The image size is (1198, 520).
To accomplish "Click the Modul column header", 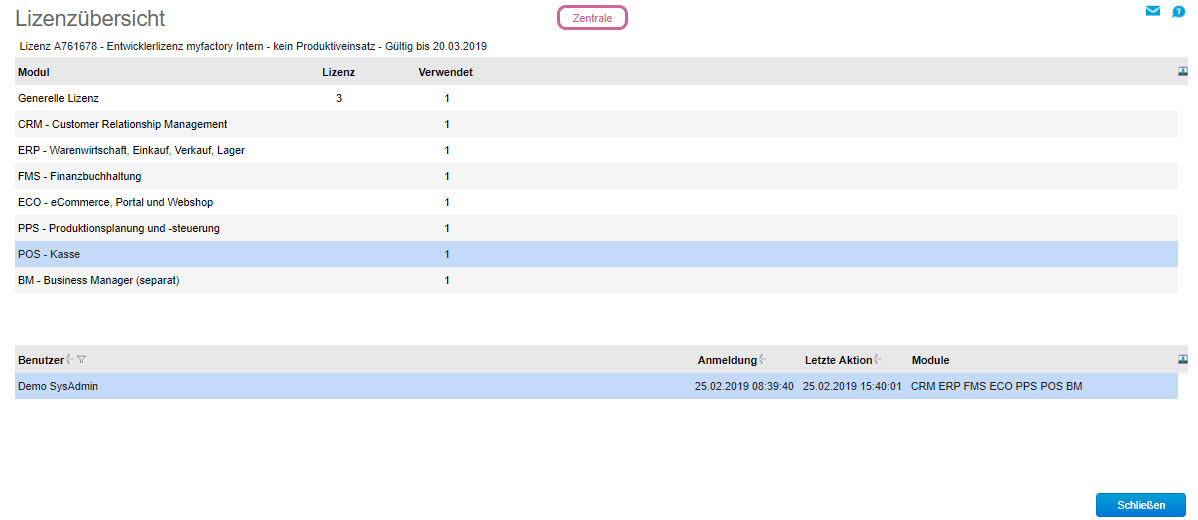I will (x=34, y=72).
